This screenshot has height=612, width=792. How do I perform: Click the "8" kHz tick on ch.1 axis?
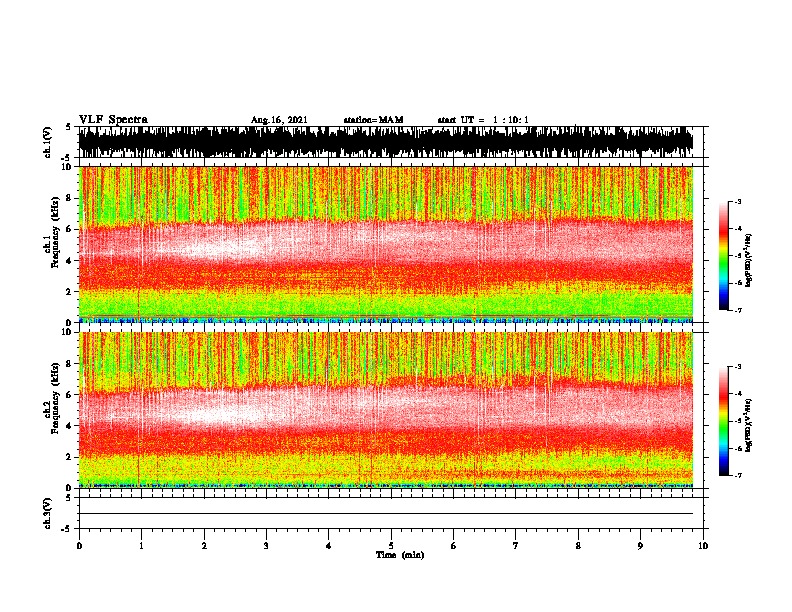pyautogui.click(x=70, y=198)
